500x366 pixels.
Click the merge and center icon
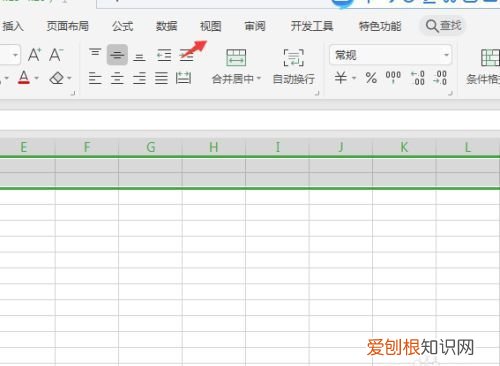[236, 58]
